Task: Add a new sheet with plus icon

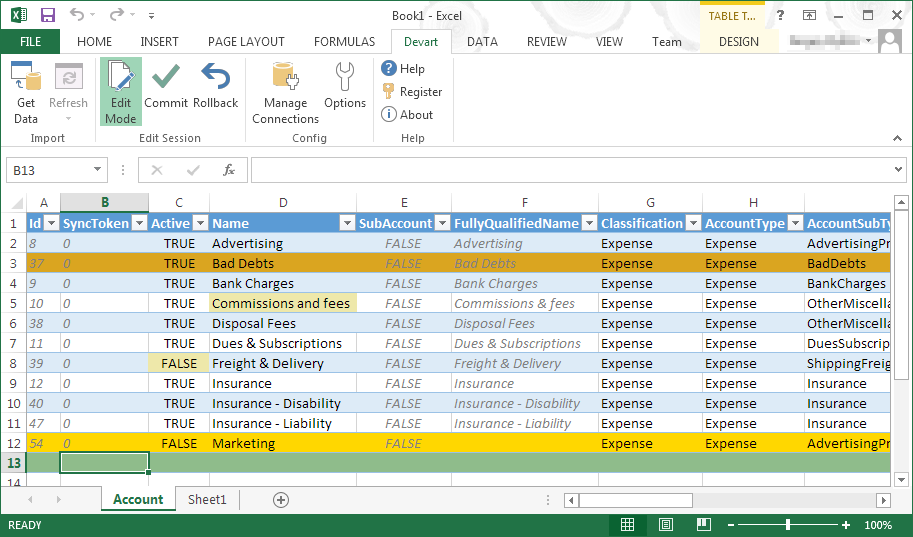Action: (281, 500)
